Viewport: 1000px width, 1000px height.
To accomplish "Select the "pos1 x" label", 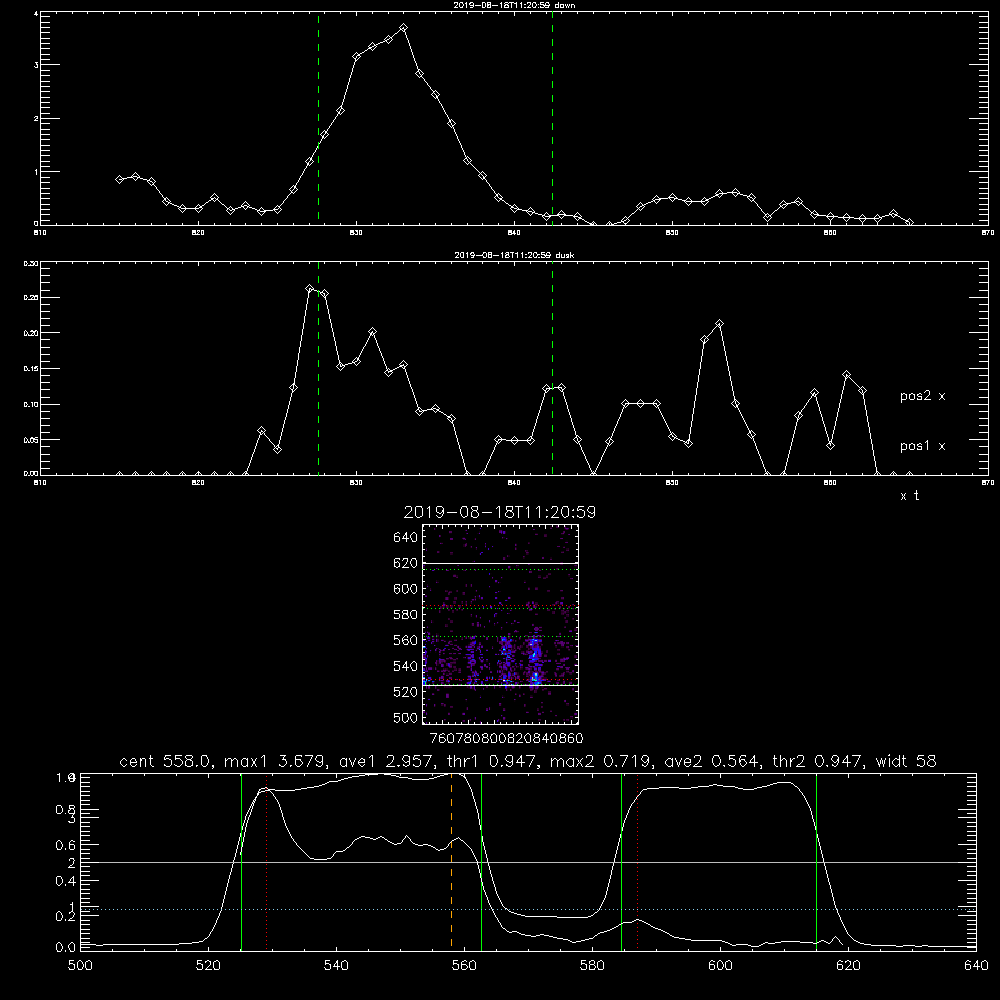I will tap(922, 446).
